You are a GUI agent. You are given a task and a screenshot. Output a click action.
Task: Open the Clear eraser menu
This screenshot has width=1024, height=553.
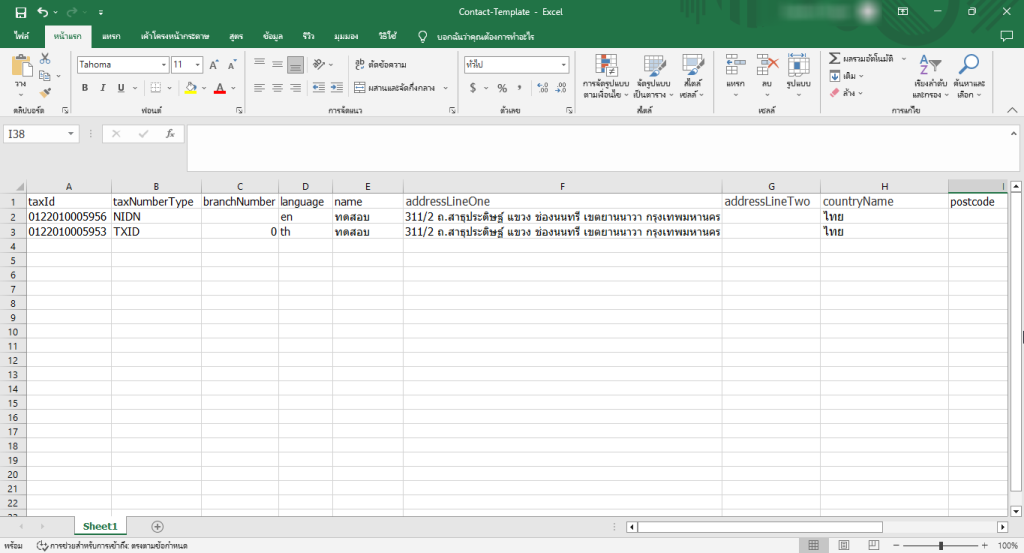(x=846, y=93)
